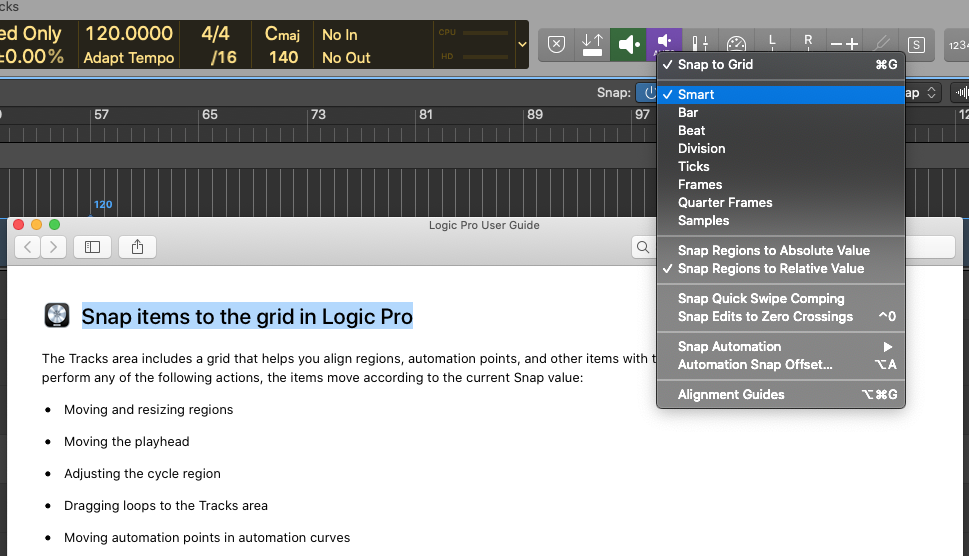Toggle the Snap power button
The image size is (969, 556).
(x=648, y=93)
